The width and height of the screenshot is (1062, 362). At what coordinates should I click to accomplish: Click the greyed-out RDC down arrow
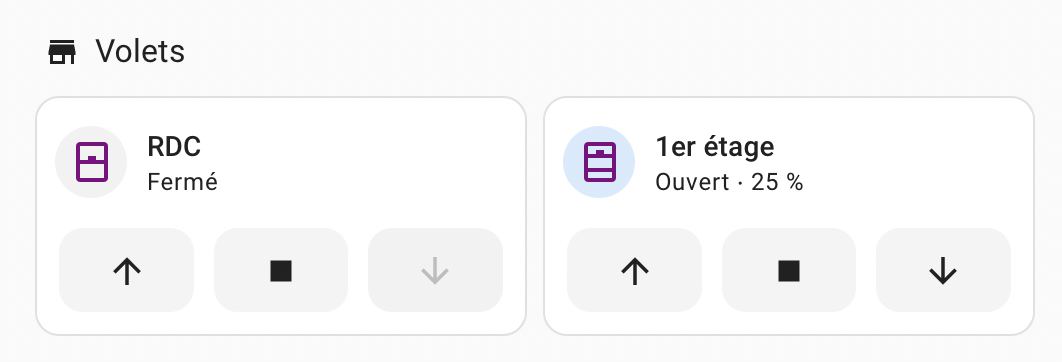[x=436, y=270]
